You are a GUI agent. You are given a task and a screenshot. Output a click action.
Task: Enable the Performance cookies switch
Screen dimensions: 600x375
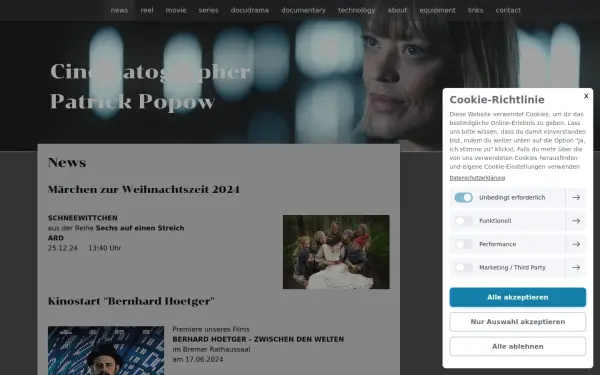pyautogui.click(x=463, y=244)
